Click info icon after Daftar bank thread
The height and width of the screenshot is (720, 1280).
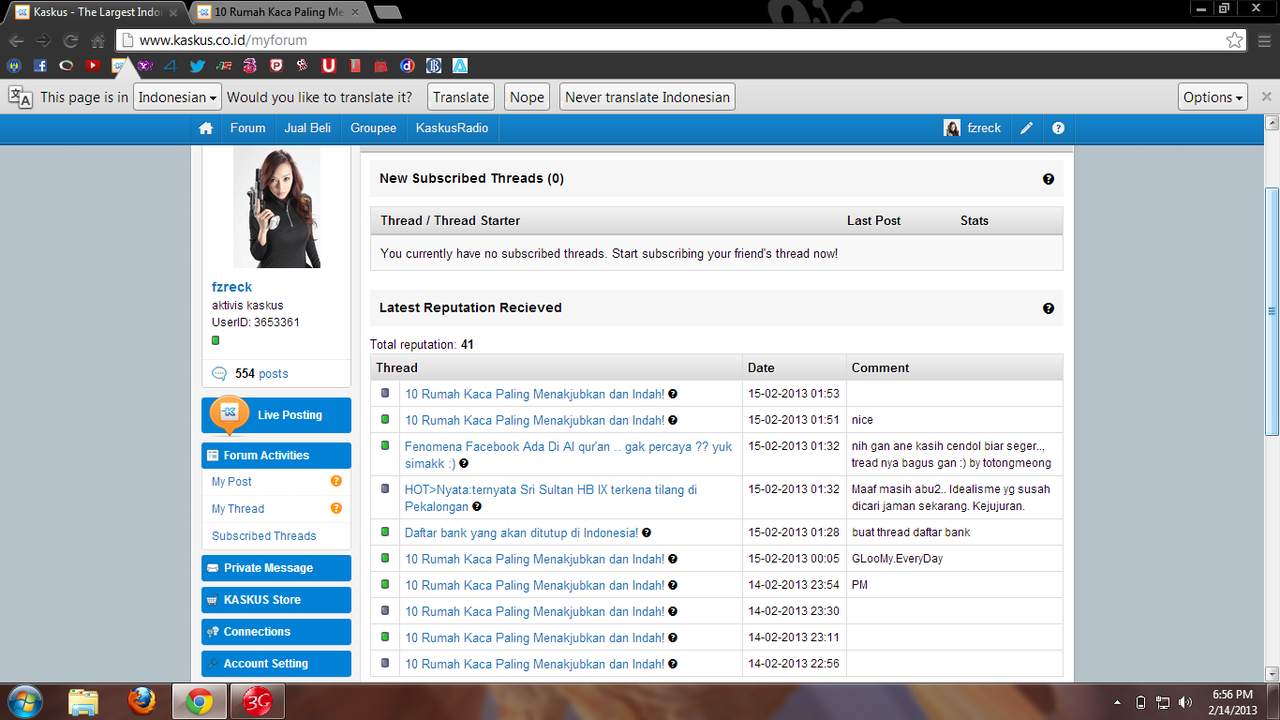click(x=647, y=533)
